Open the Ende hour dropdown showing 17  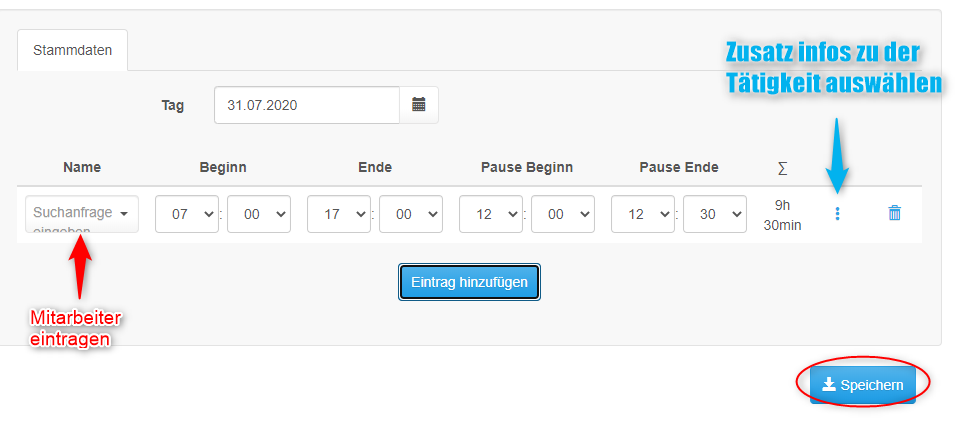pyautogui.click(x=339, y=214)
